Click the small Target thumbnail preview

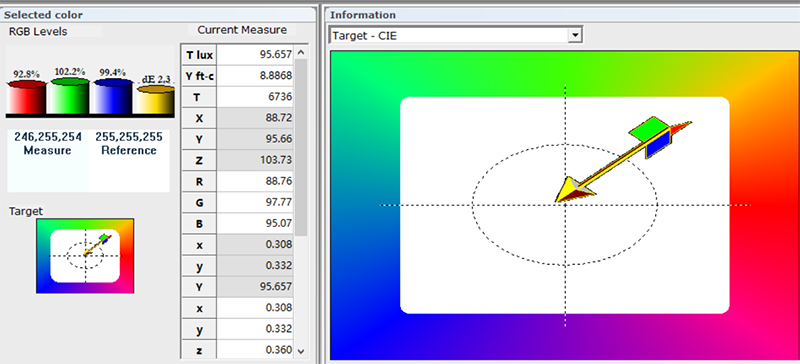[85, 256]
